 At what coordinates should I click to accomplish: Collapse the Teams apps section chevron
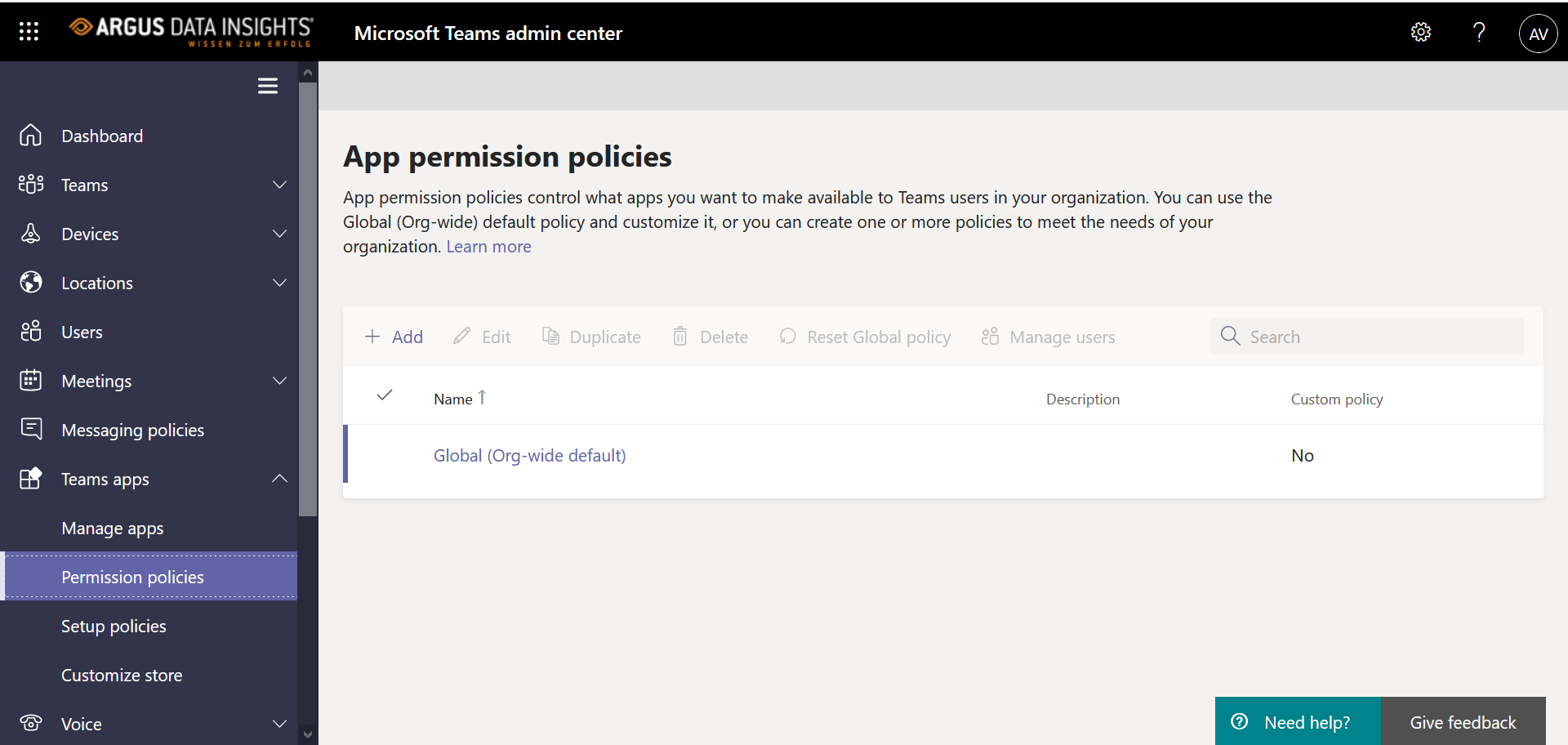[279, 479]
